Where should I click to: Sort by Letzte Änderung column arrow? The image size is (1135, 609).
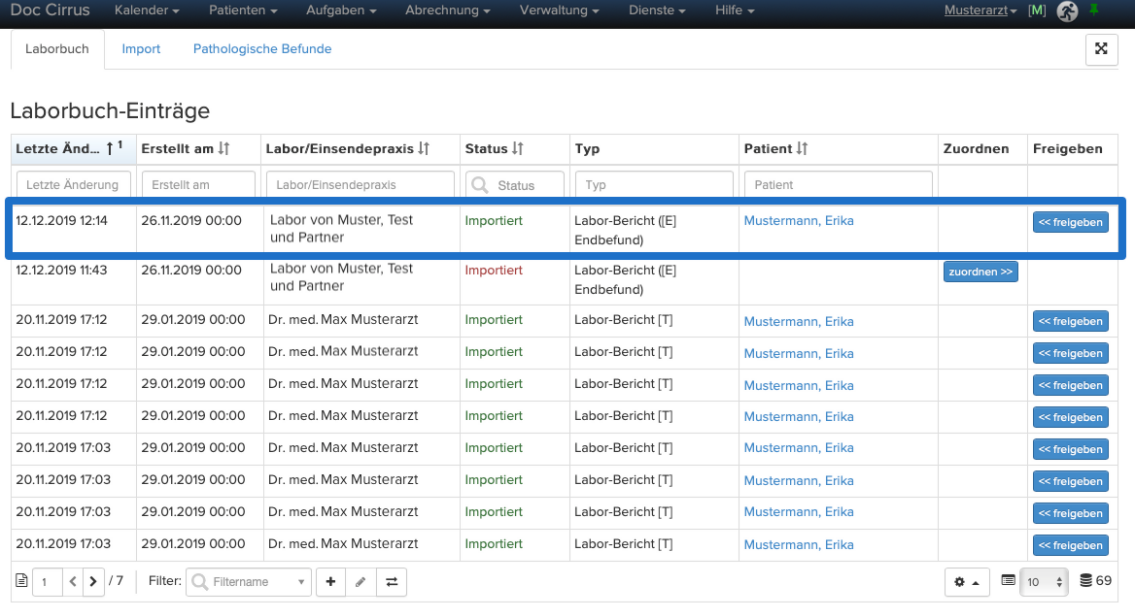pyautogui.click(x=109, y=148)
